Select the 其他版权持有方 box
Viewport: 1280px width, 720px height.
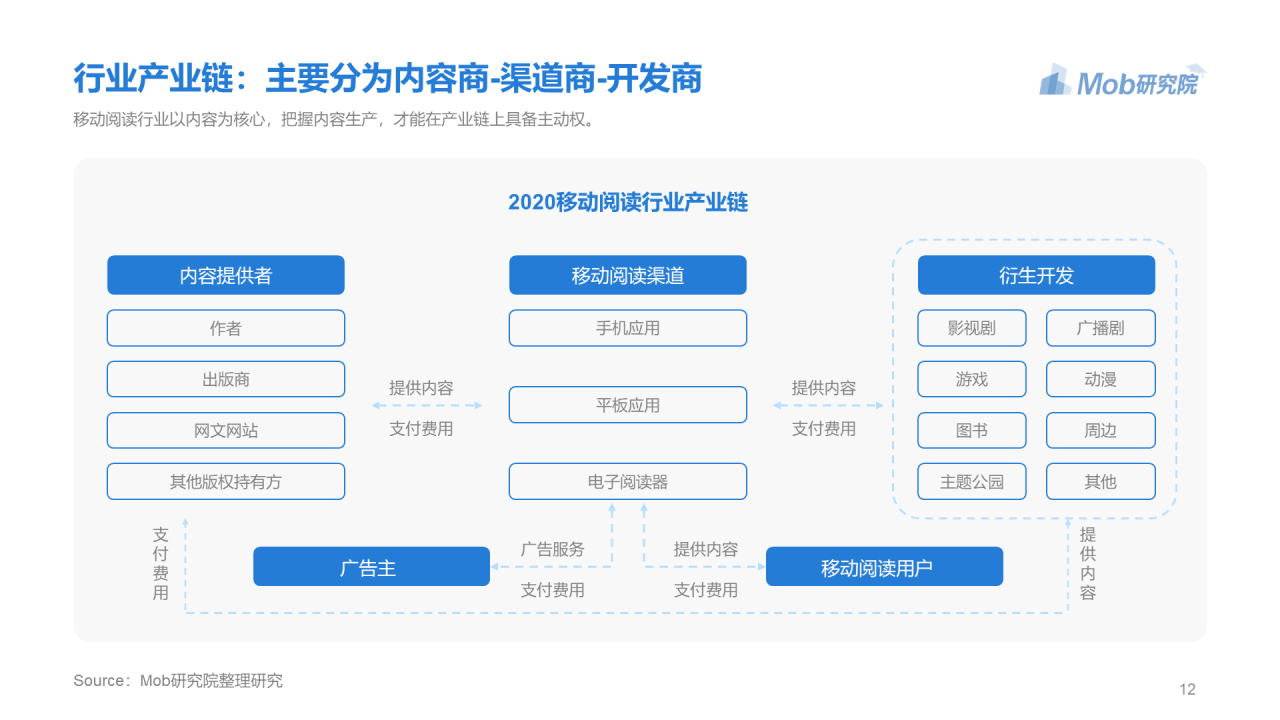coord(226,481)
